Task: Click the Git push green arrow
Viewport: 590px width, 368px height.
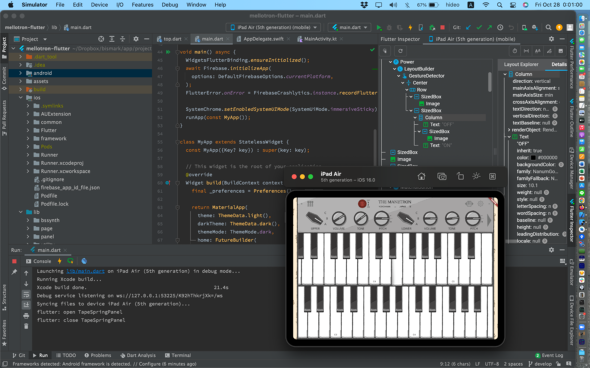Action: pyautogui.click(x=489, y=27)
